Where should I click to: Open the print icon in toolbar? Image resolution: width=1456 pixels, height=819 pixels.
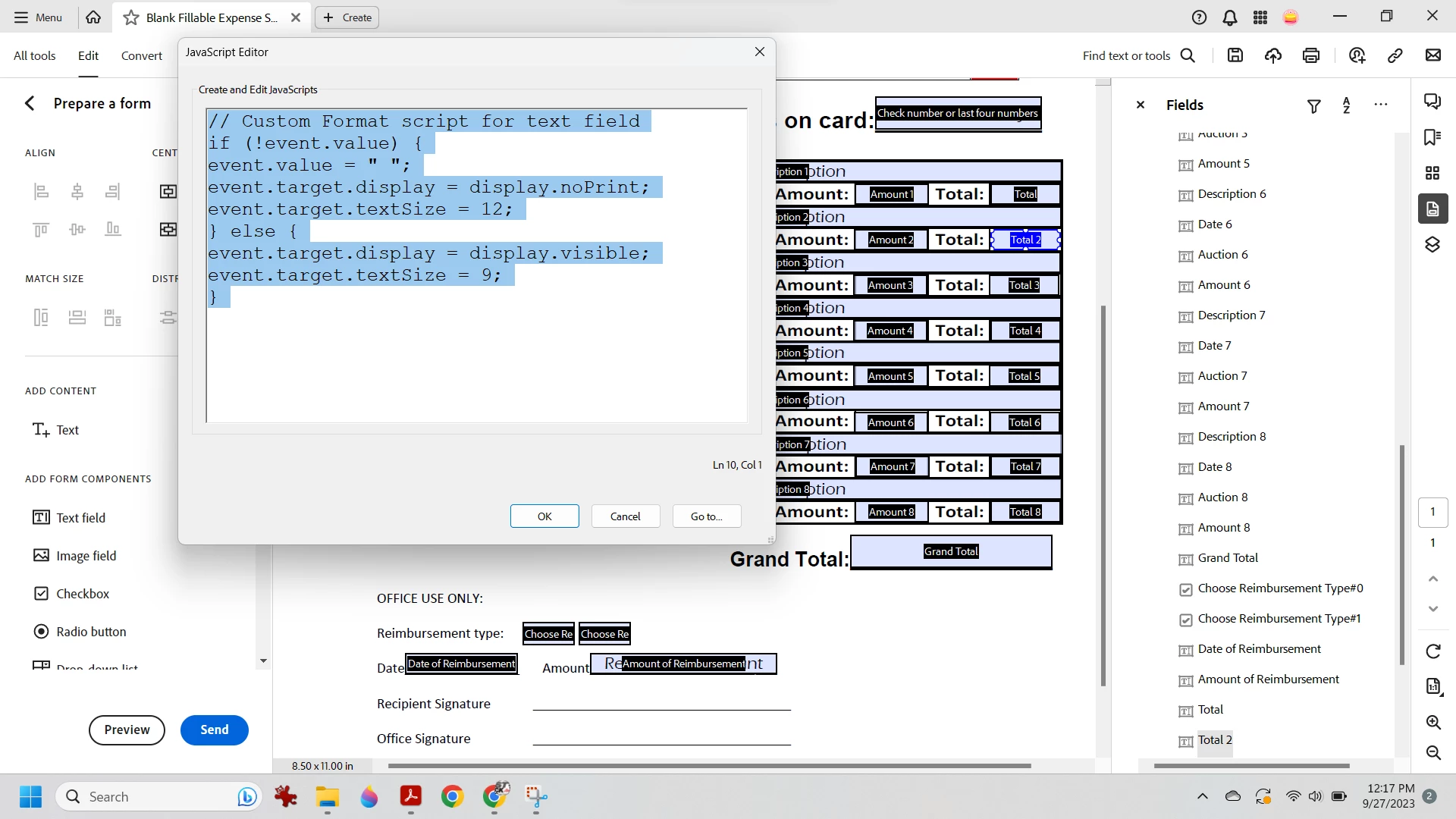tap(1311, 55)
